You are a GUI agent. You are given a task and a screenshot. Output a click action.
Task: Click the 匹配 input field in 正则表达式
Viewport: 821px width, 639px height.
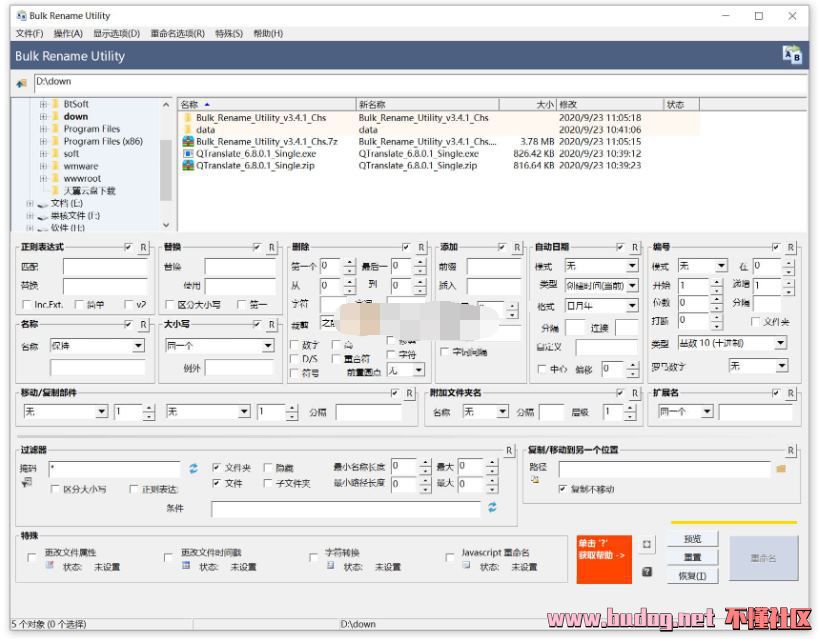click(x=105, y=267)
